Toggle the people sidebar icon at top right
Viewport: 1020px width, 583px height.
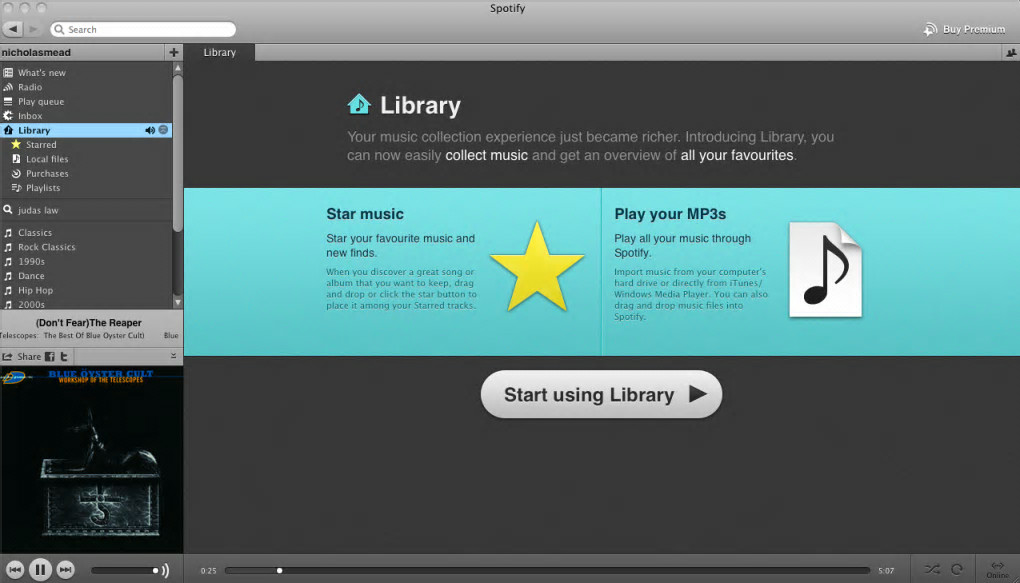click(1011, 53)
